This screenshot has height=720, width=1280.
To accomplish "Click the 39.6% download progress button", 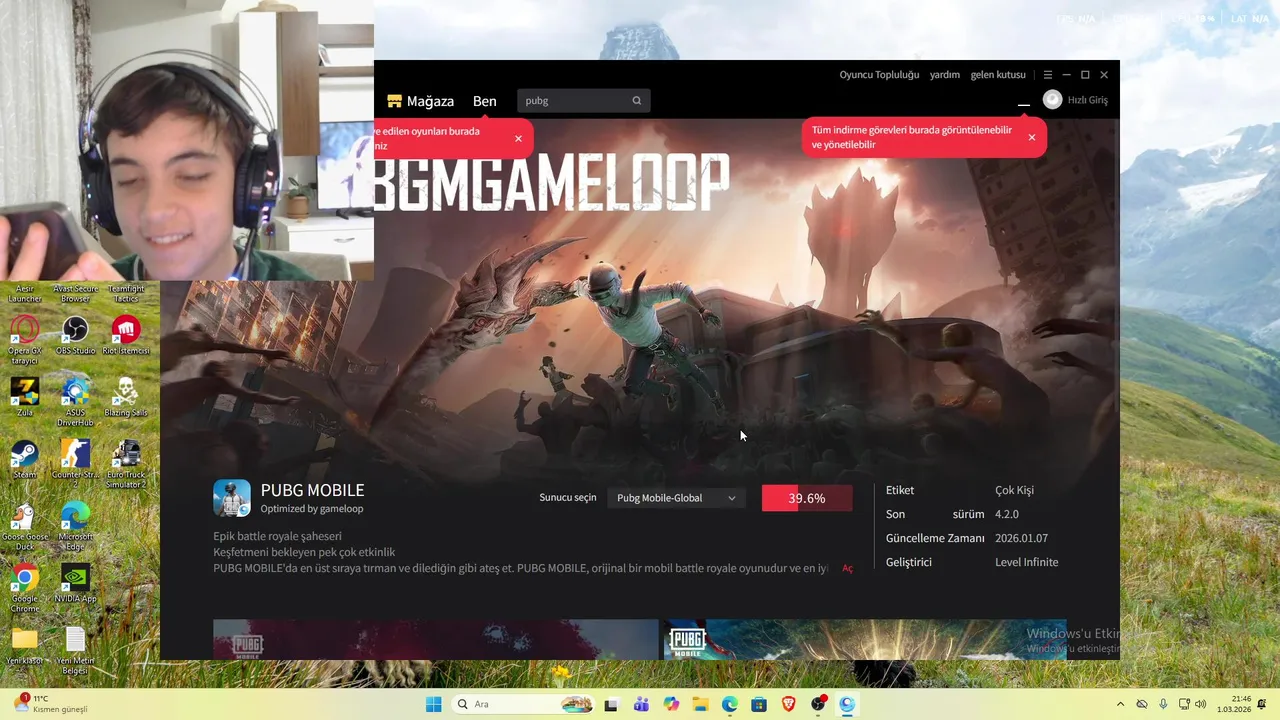I will tap(807, 498).
